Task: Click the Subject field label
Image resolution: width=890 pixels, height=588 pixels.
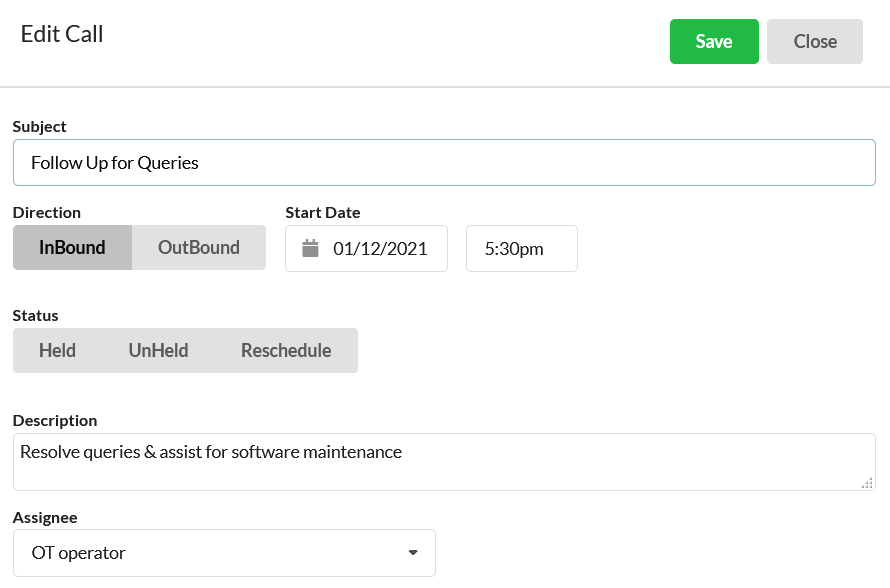Action: click(40, 127)
